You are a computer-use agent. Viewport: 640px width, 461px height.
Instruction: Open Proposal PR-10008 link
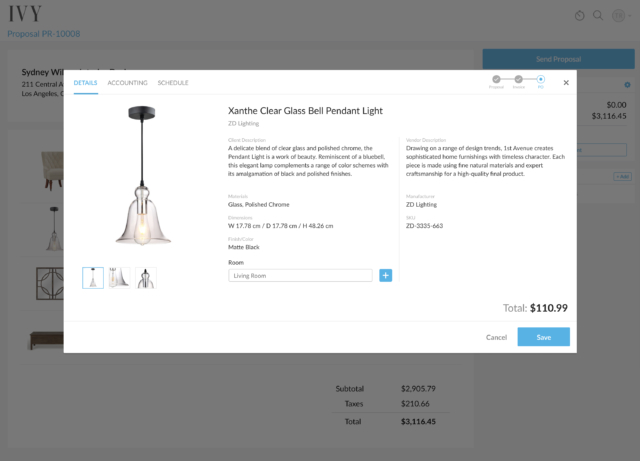(44, 34)
